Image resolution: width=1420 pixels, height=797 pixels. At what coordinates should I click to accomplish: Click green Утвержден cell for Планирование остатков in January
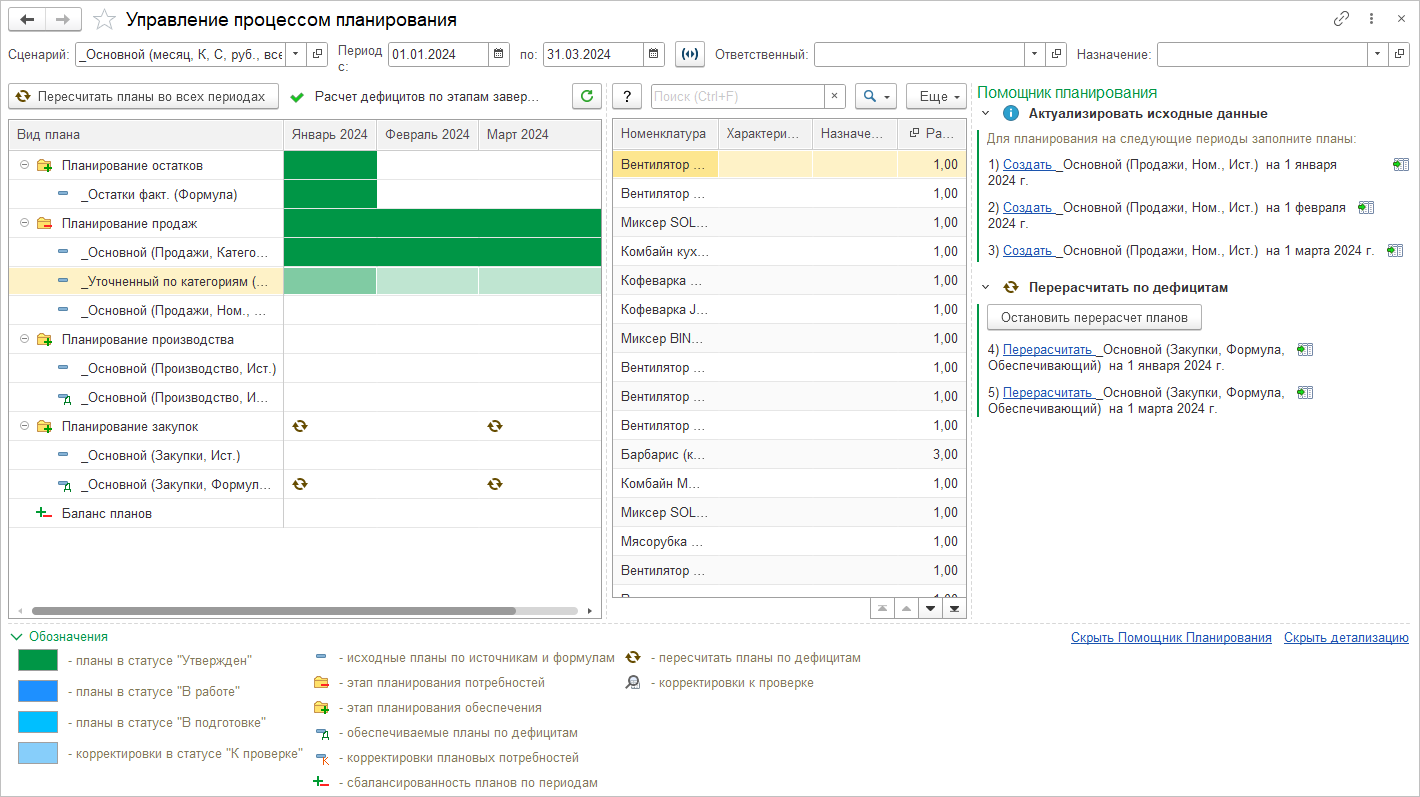tap(330, 165)
